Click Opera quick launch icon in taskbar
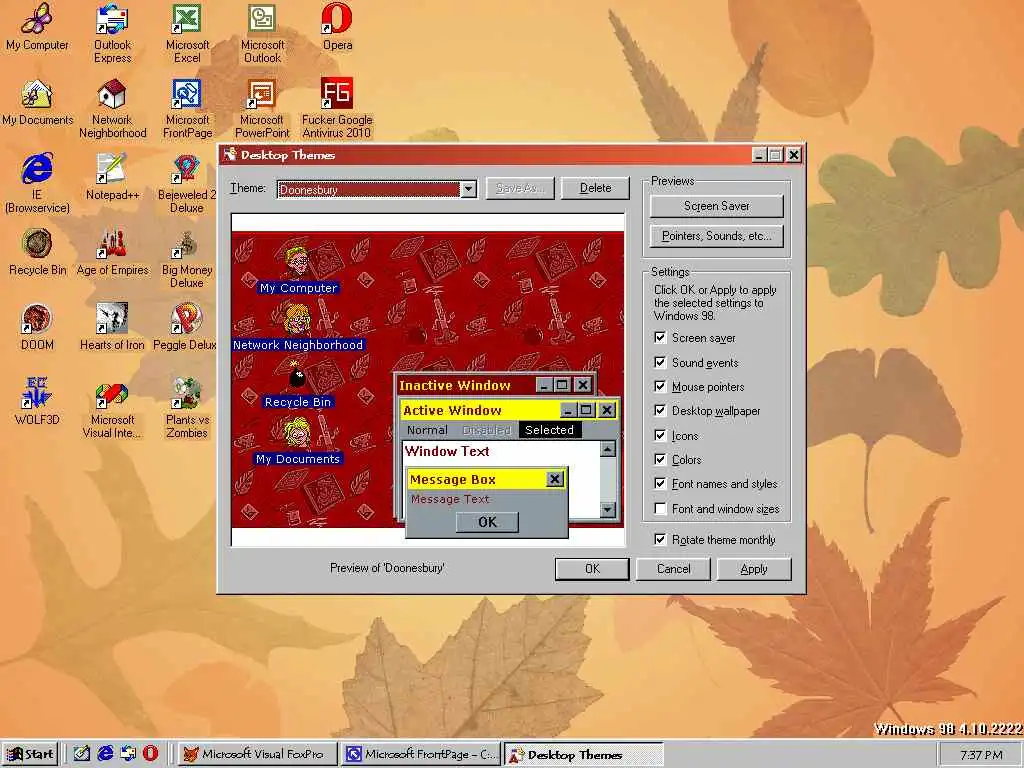 [x=150, y=753]
